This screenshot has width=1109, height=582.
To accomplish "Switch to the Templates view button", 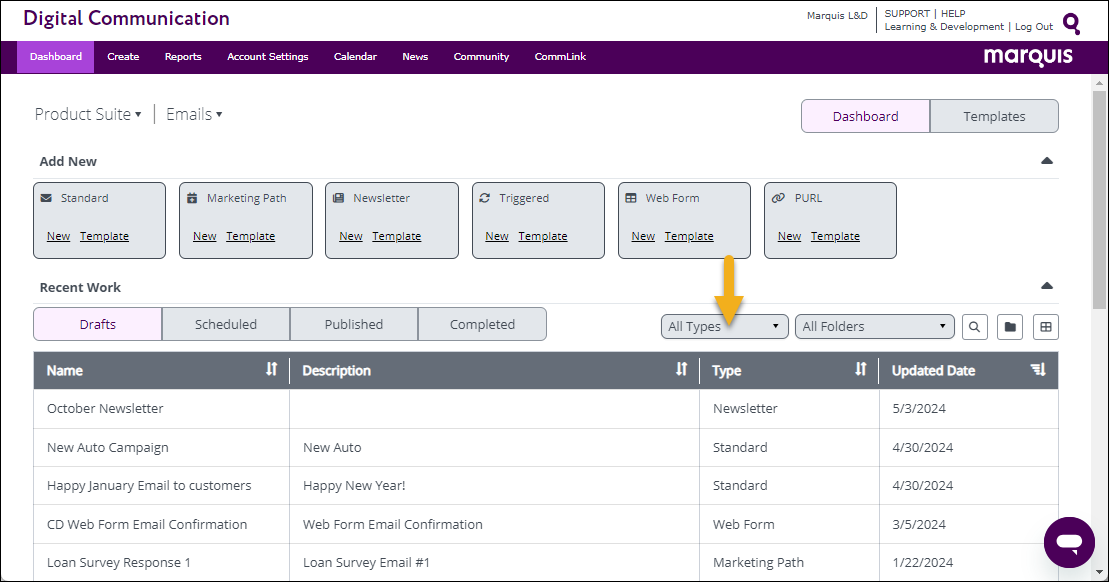I will [x=994, y=117].
